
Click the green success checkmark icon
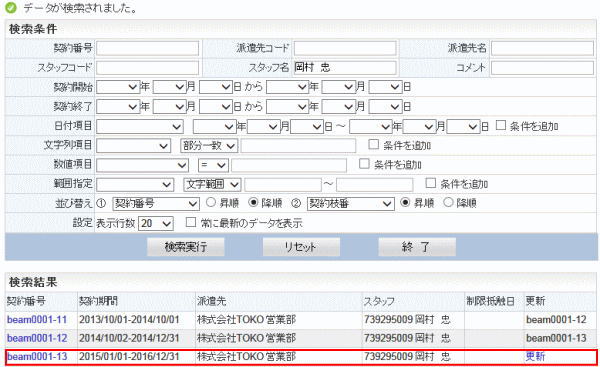click(11, 8)
